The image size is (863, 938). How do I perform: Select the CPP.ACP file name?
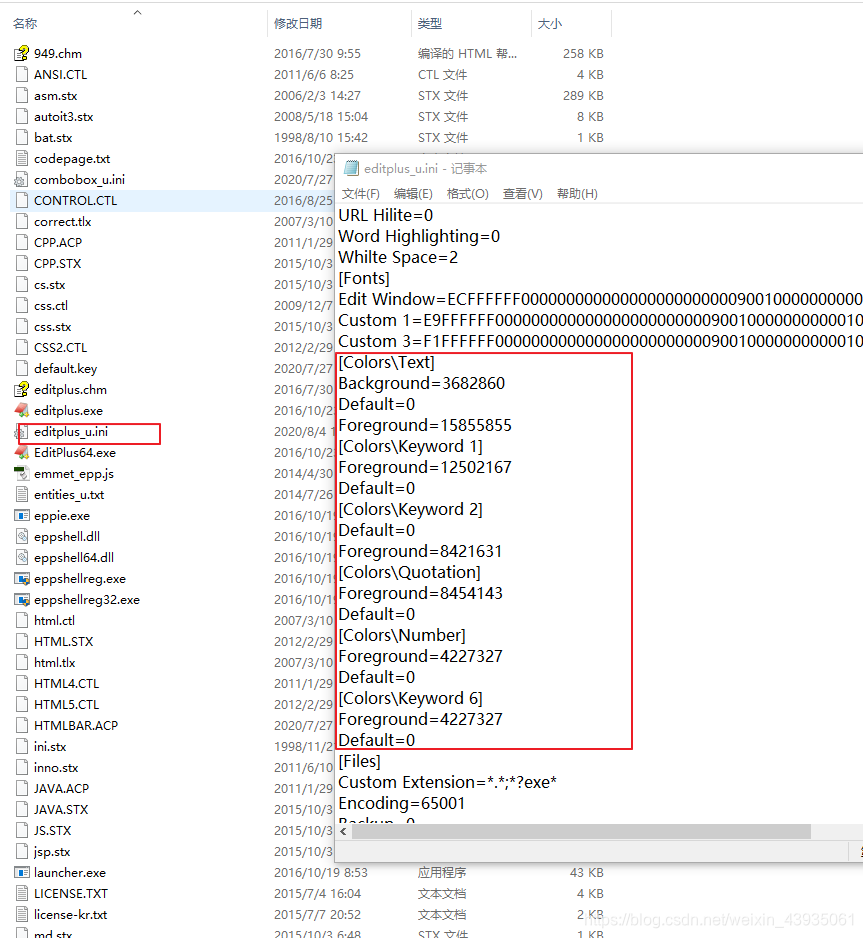[57, 243]
